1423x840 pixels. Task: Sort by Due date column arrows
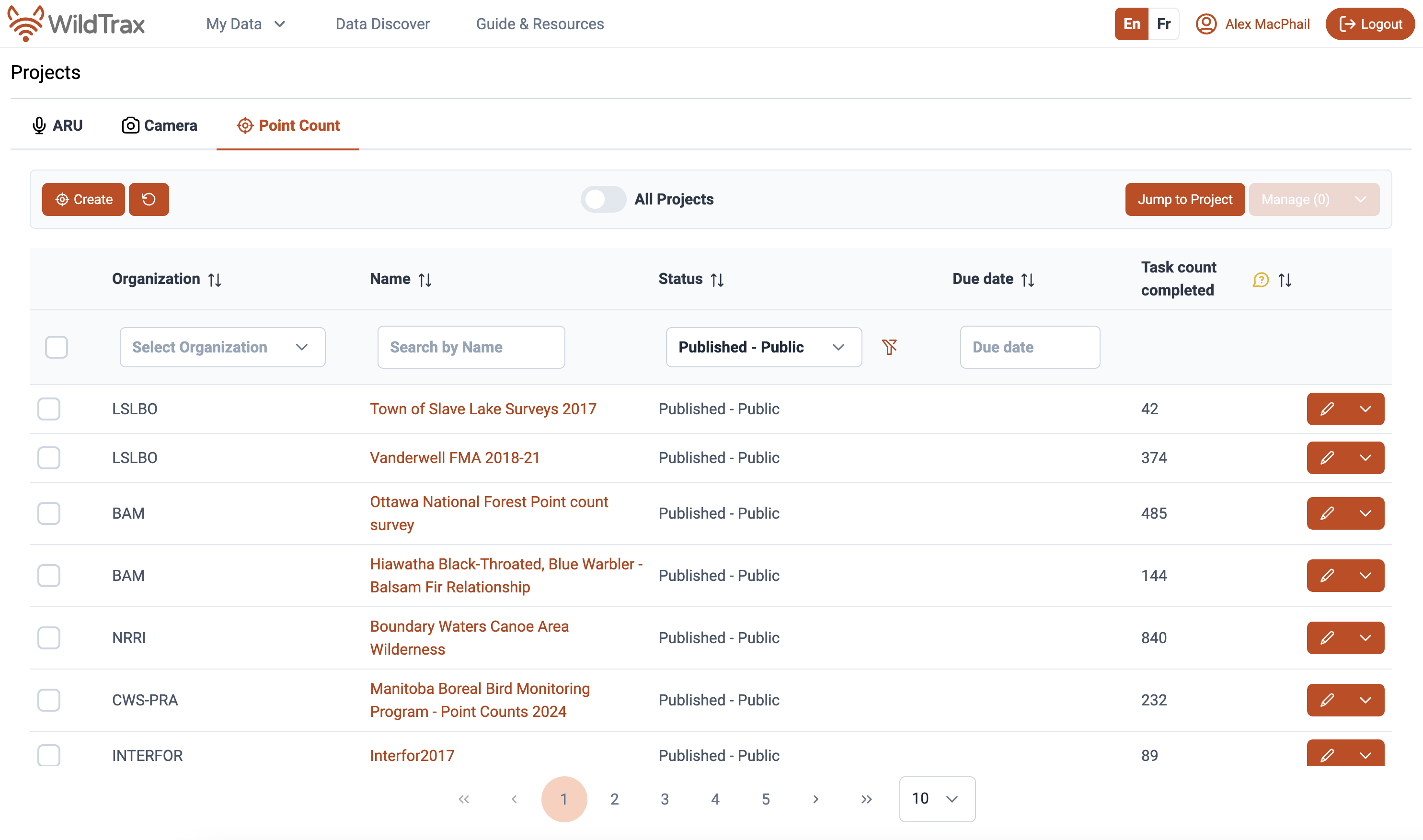pyautogui.click(x=1028, y=280)
